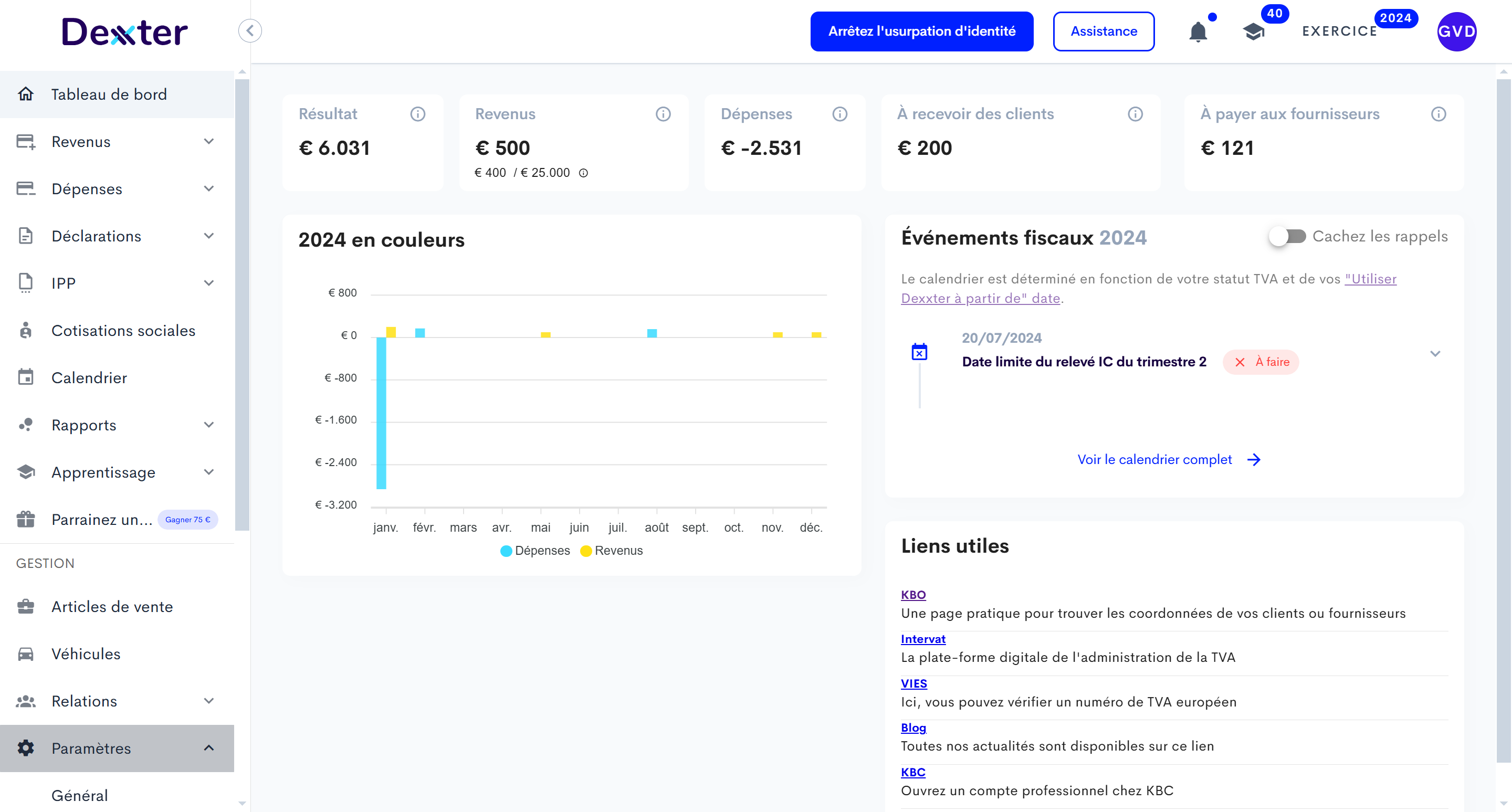This screenshot has height=812, width=1512.
Task: Expand the Déclarations menu
Action: pyautogui.click(x=208, y=236)
